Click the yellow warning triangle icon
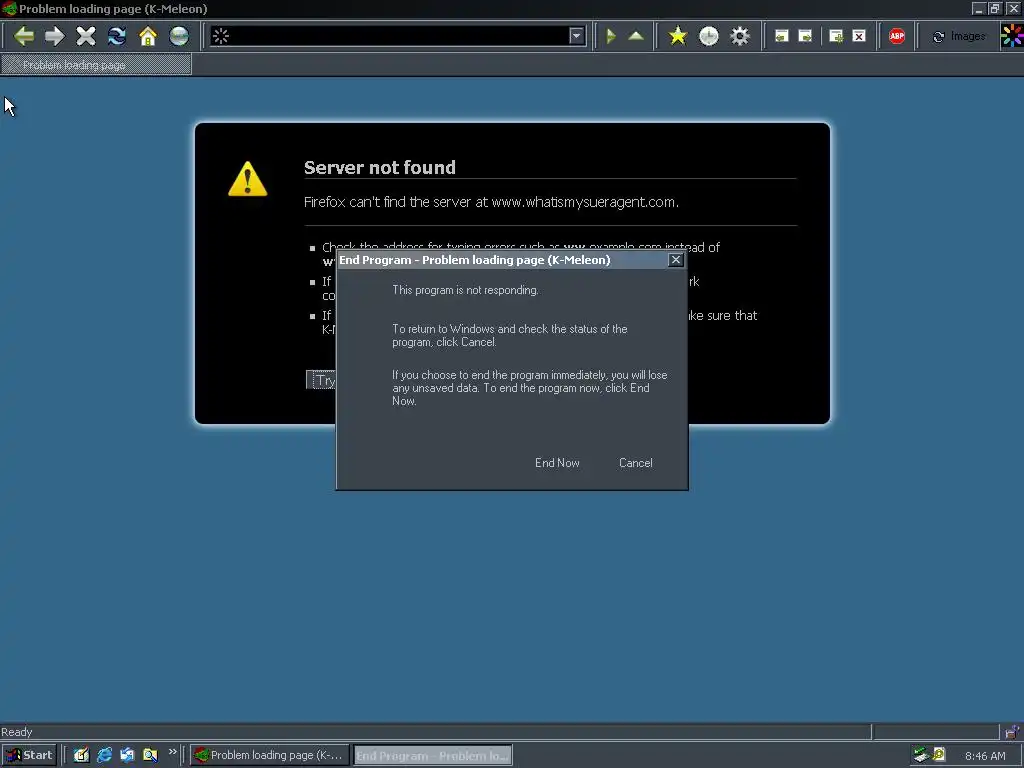1024x768 pixels. click(x=248, y=179)
